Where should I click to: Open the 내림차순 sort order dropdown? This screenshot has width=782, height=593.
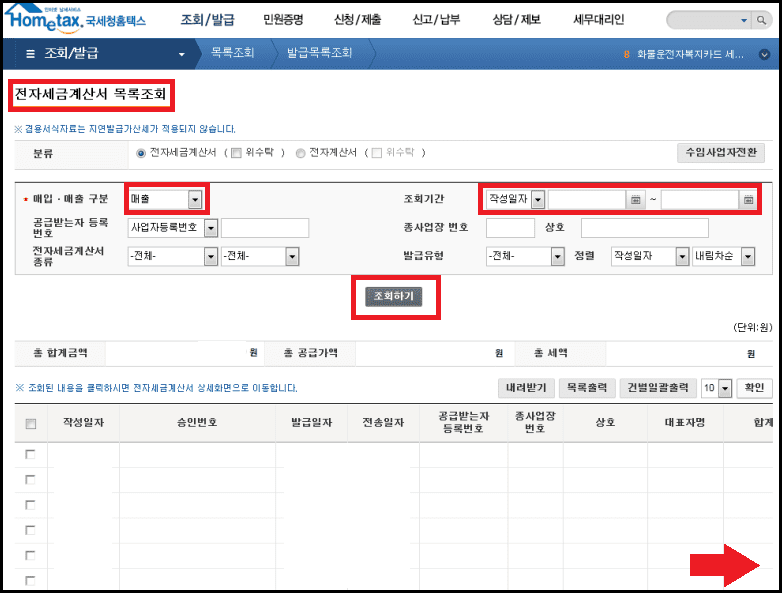click(x=723, y=256)
